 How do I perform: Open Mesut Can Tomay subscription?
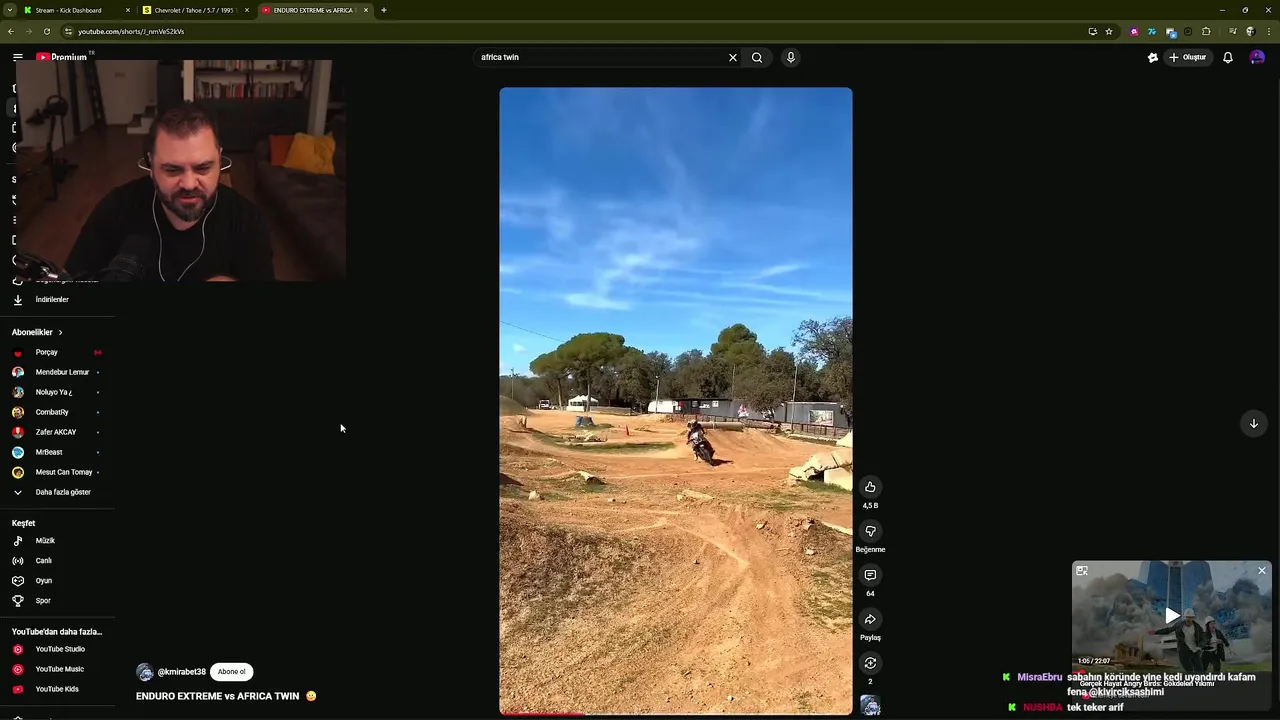pyautogui.click(x=58, y=472)
